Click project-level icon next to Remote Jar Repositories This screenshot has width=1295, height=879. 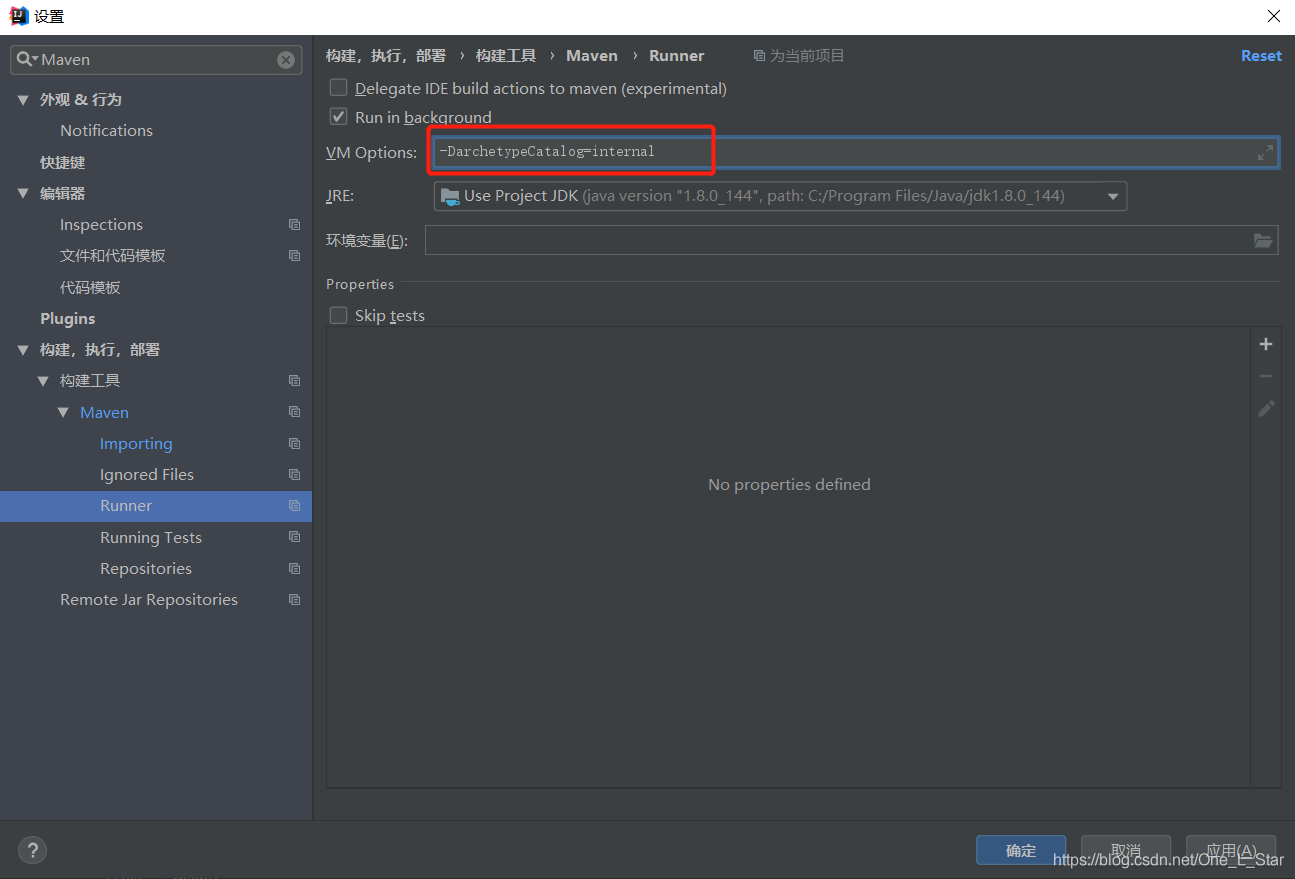[x=294, y=599]
